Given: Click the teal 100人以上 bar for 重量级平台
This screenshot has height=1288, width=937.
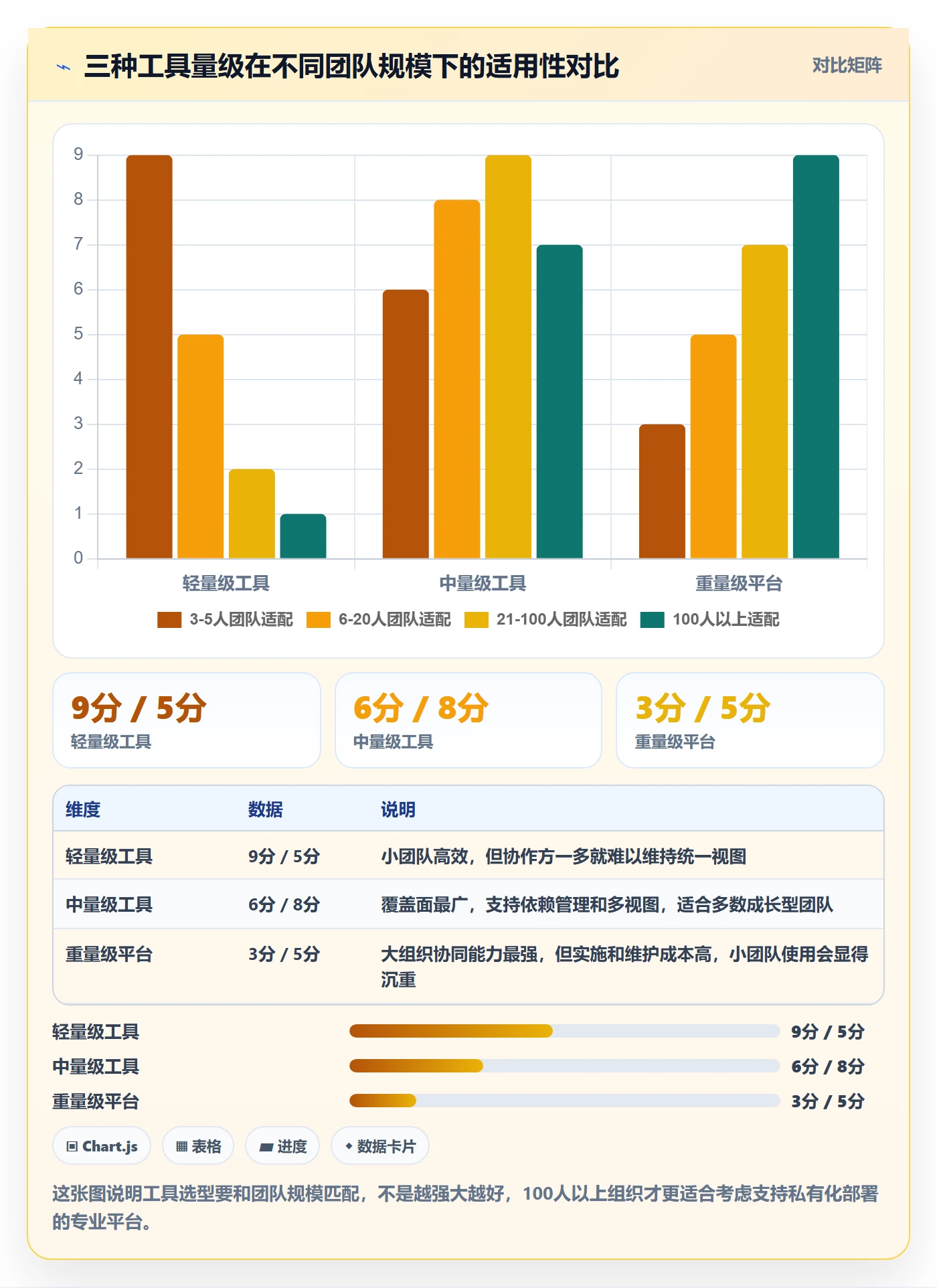Looking at the screenshot, I should coord(816,357).
